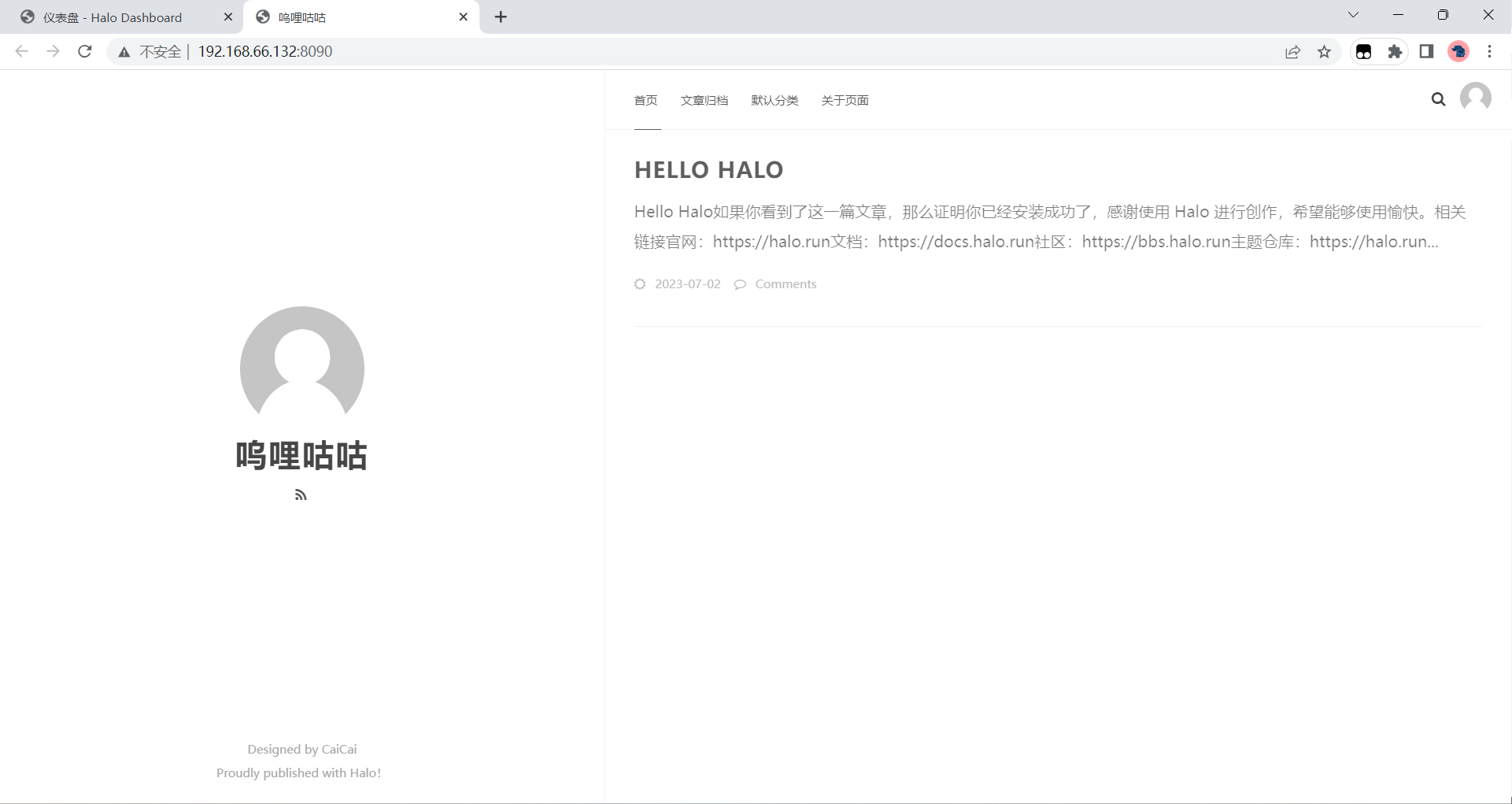Viewport: 1512px width, 804px height.
Task: Close the 呜哩咕咕 tab
Action: pyautogui.click(x=464, y=17)
